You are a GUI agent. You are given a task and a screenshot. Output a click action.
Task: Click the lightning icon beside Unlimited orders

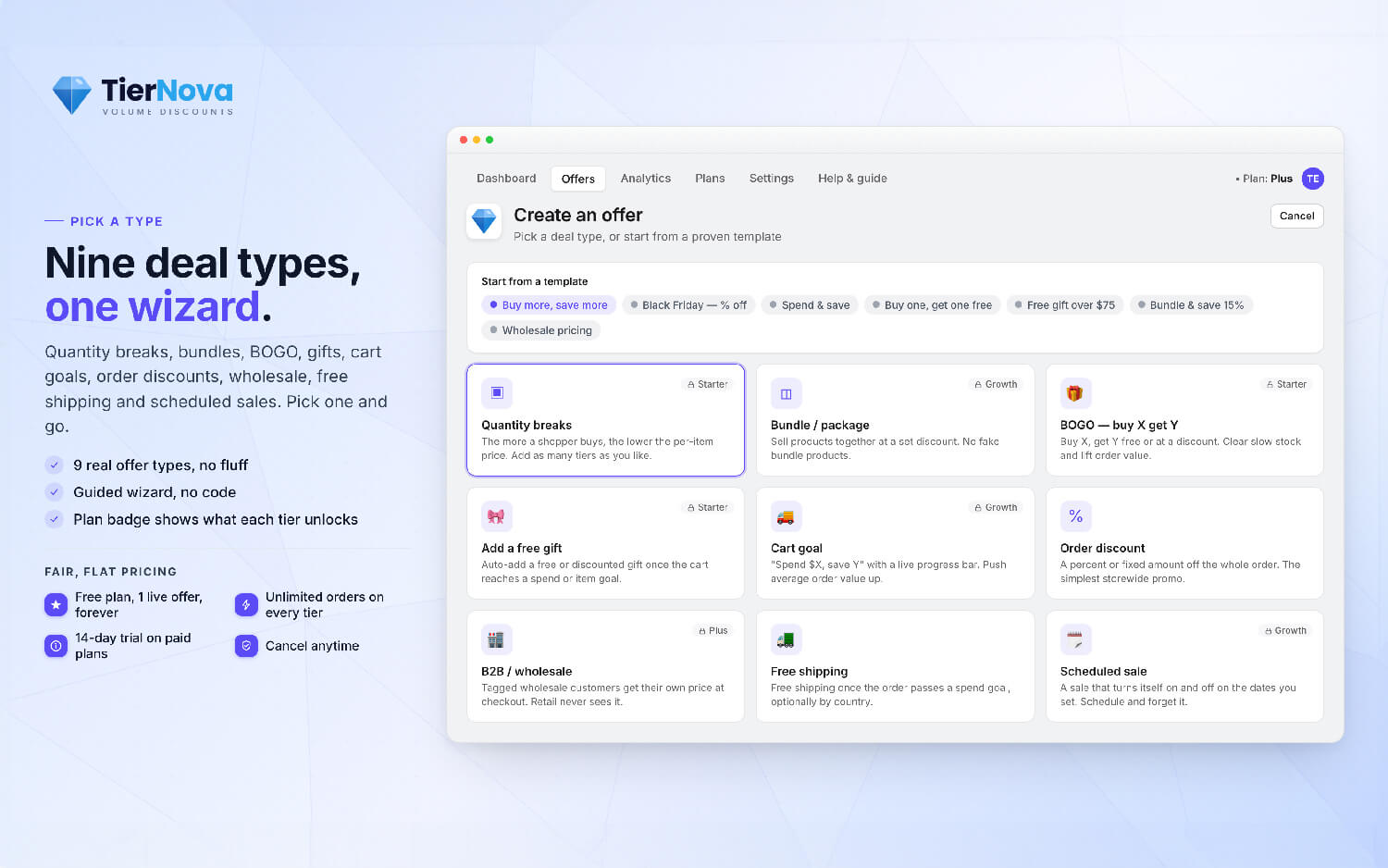pyautogui.click(x=246, y=604)
